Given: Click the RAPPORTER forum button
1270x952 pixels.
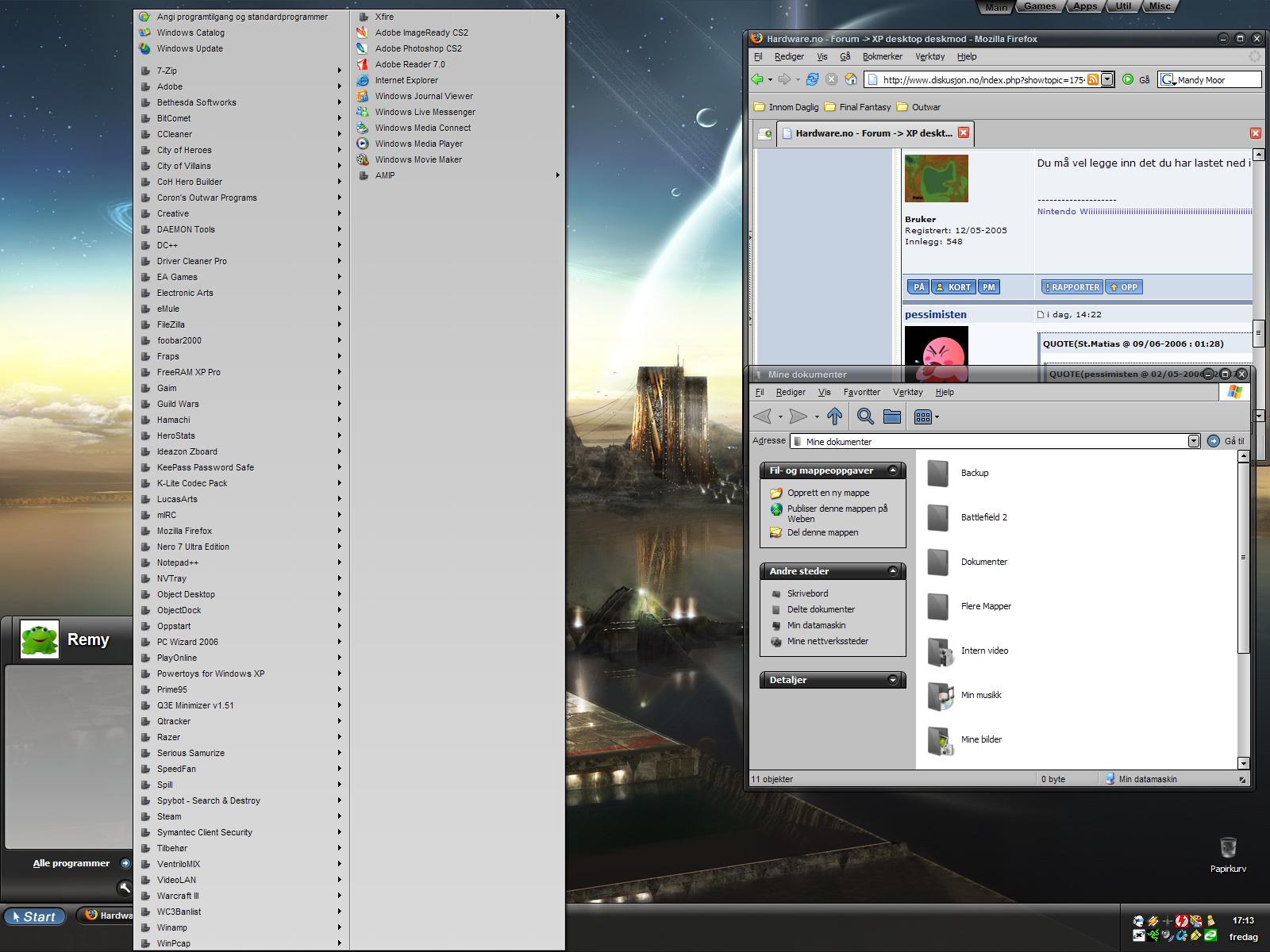Looking at the screenshot, I should [x=1072, y=287].
